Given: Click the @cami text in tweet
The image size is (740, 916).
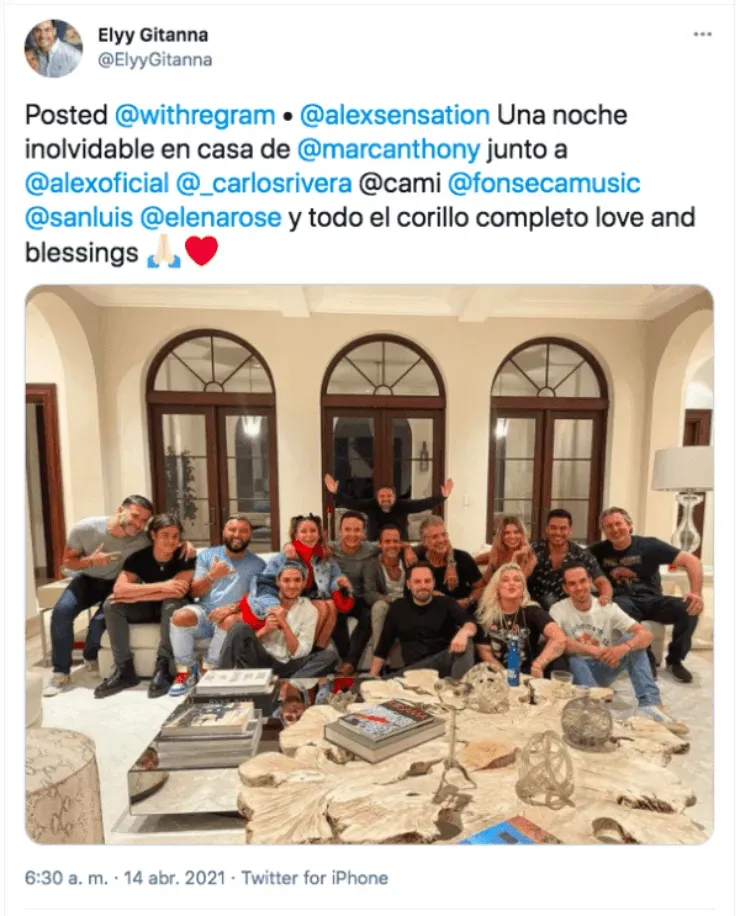Looking at the screenshot, I should pyautogui.click(x=399, y=183).
